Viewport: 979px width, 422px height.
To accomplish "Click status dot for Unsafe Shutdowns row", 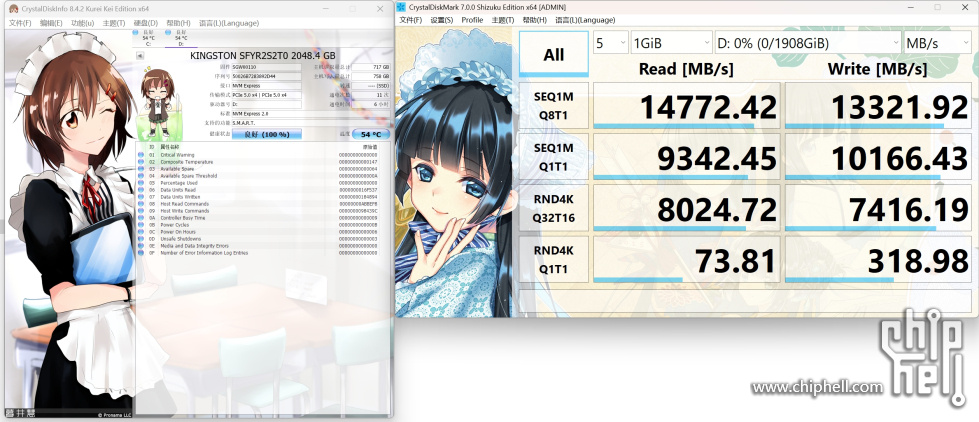I will tap(141, 238).
